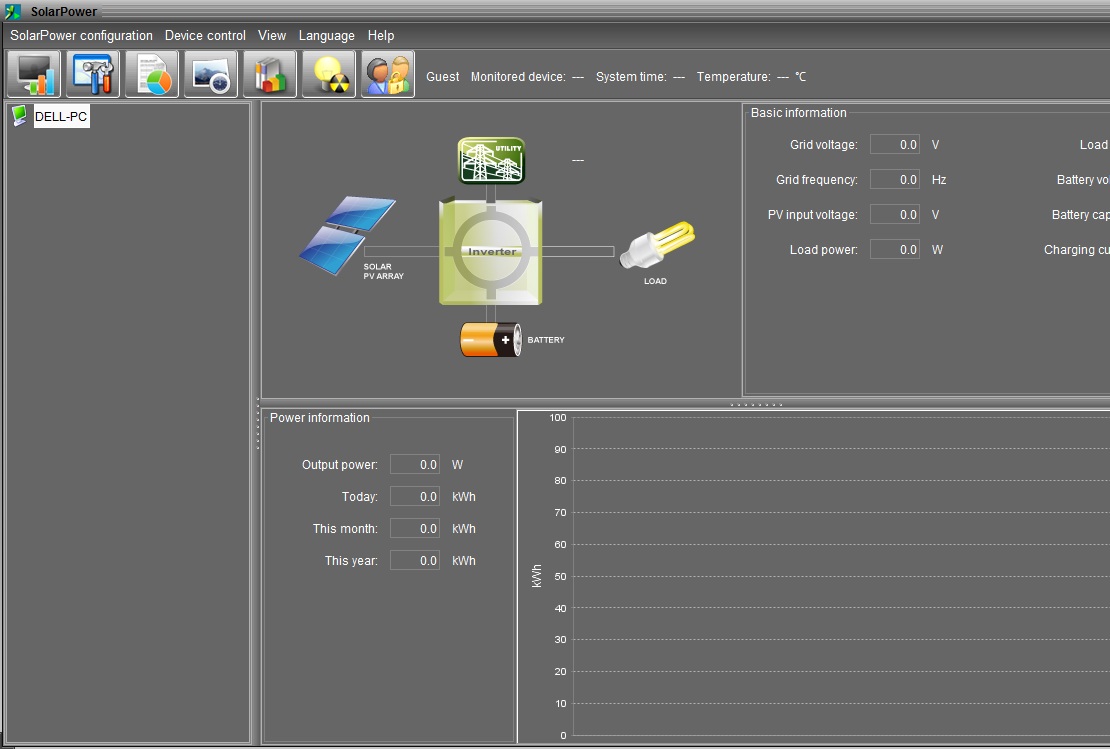
Task: Open the Language menu
Action: (326, 35)
